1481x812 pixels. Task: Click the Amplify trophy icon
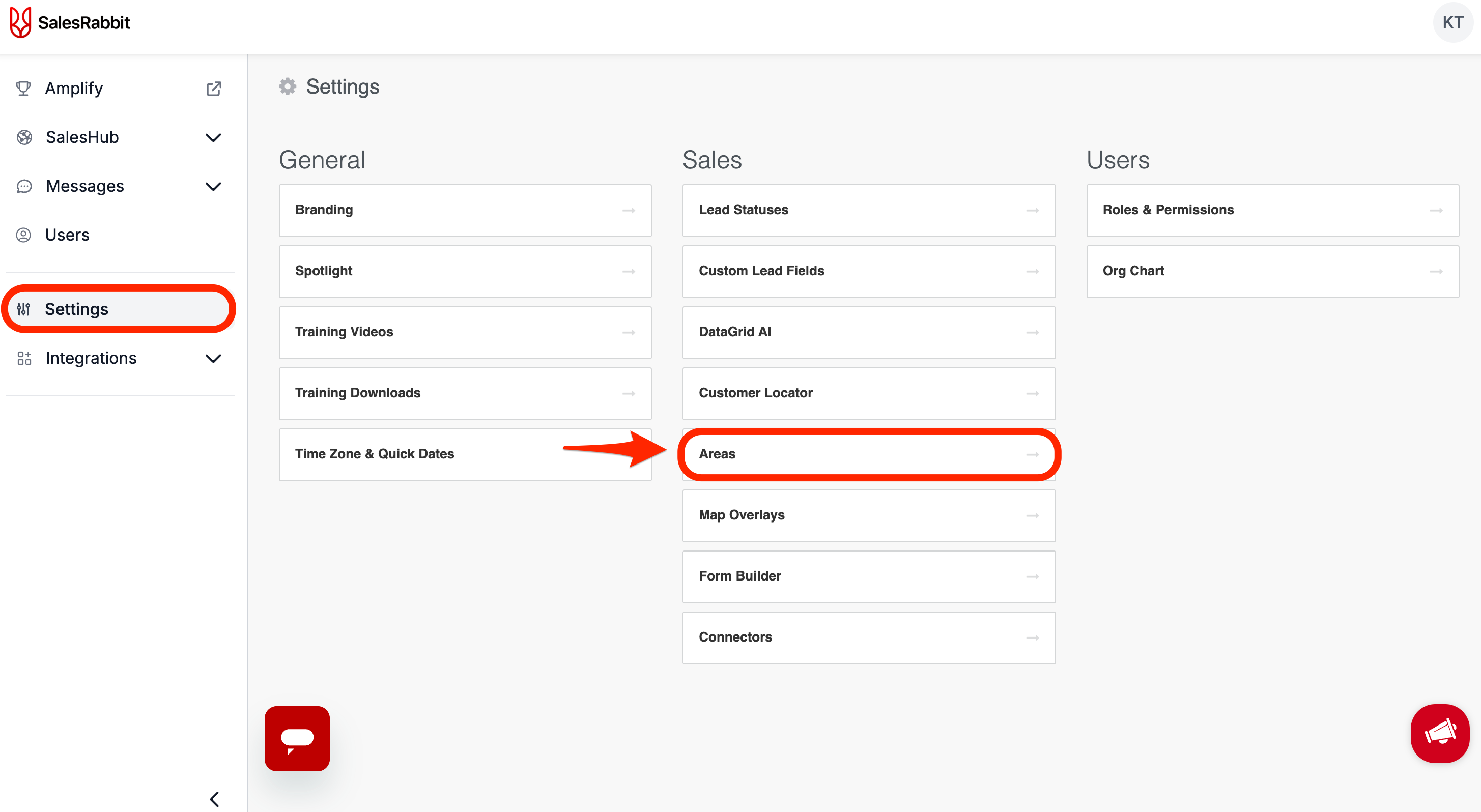click(x=23, y=89)
